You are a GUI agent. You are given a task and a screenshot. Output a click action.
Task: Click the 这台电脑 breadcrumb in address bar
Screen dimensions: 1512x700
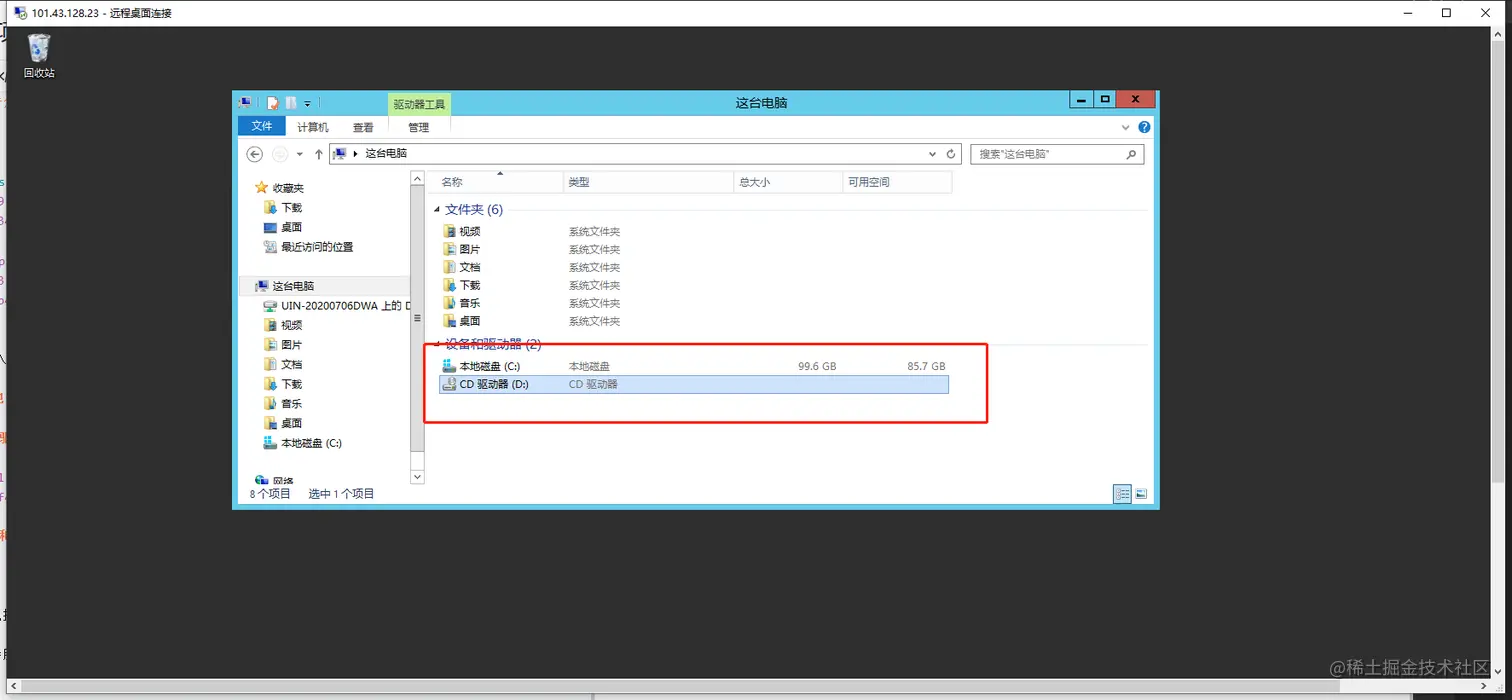[386, 154]
